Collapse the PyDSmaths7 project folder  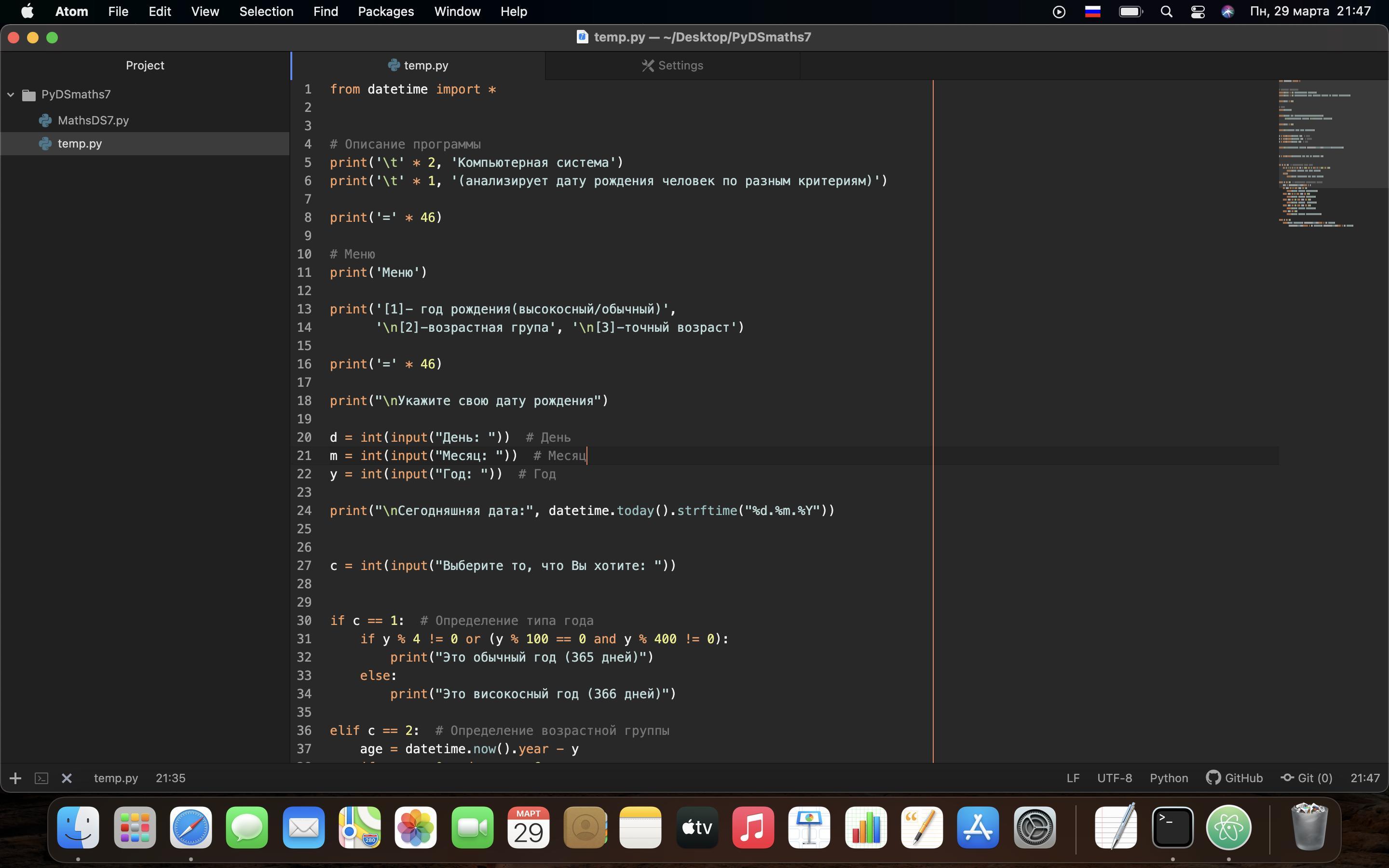click(11, 94)
